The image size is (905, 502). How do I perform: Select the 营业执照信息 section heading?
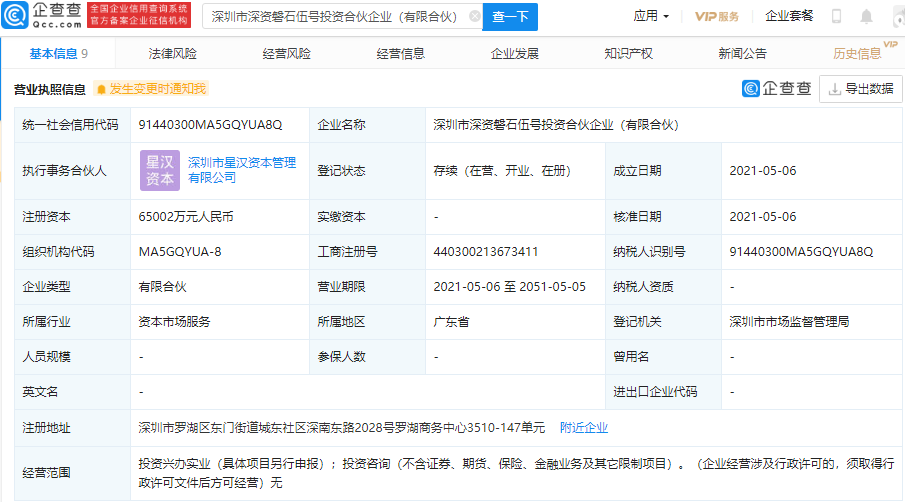click(50, 89)
